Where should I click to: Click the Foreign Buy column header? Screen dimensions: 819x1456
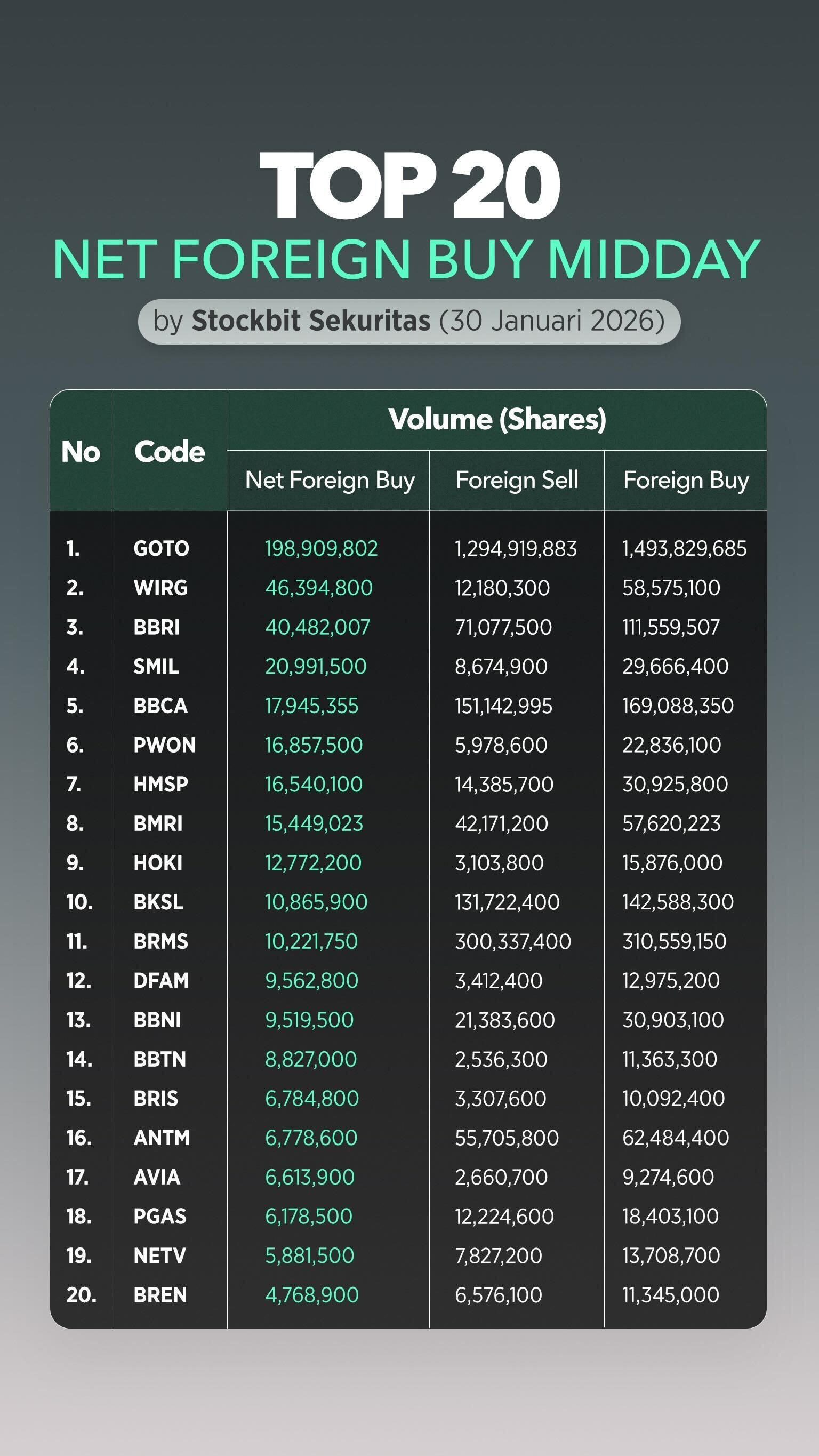point(686,481)
